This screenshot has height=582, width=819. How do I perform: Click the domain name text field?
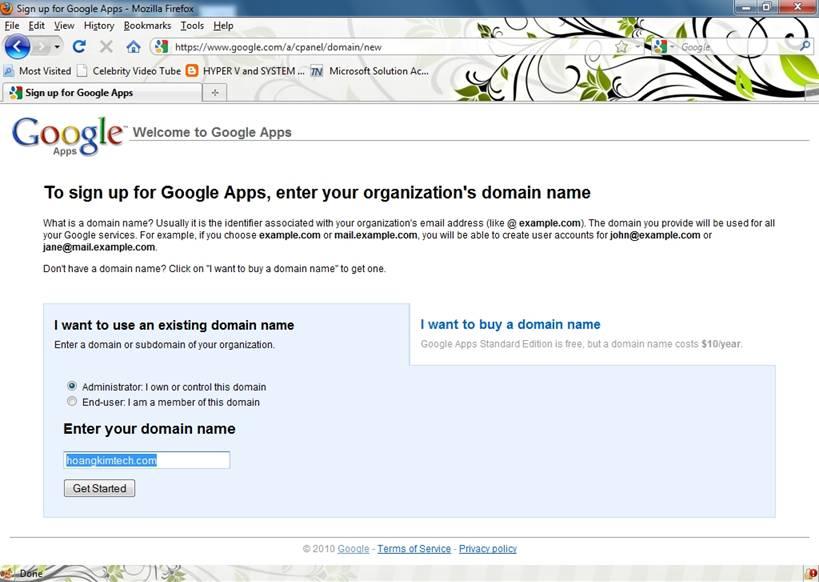(x=147, y=460)
